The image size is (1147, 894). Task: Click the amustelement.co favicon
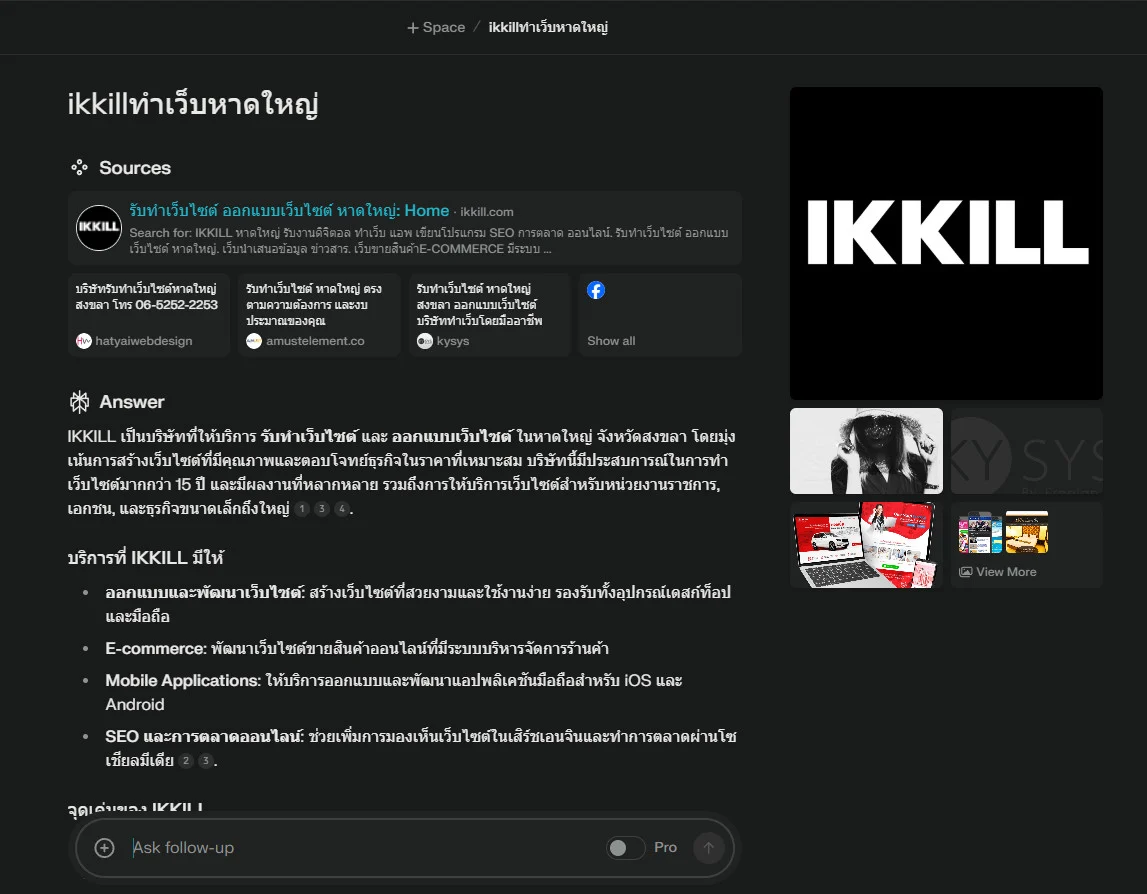pyautogui.click(x=254, y=341)
